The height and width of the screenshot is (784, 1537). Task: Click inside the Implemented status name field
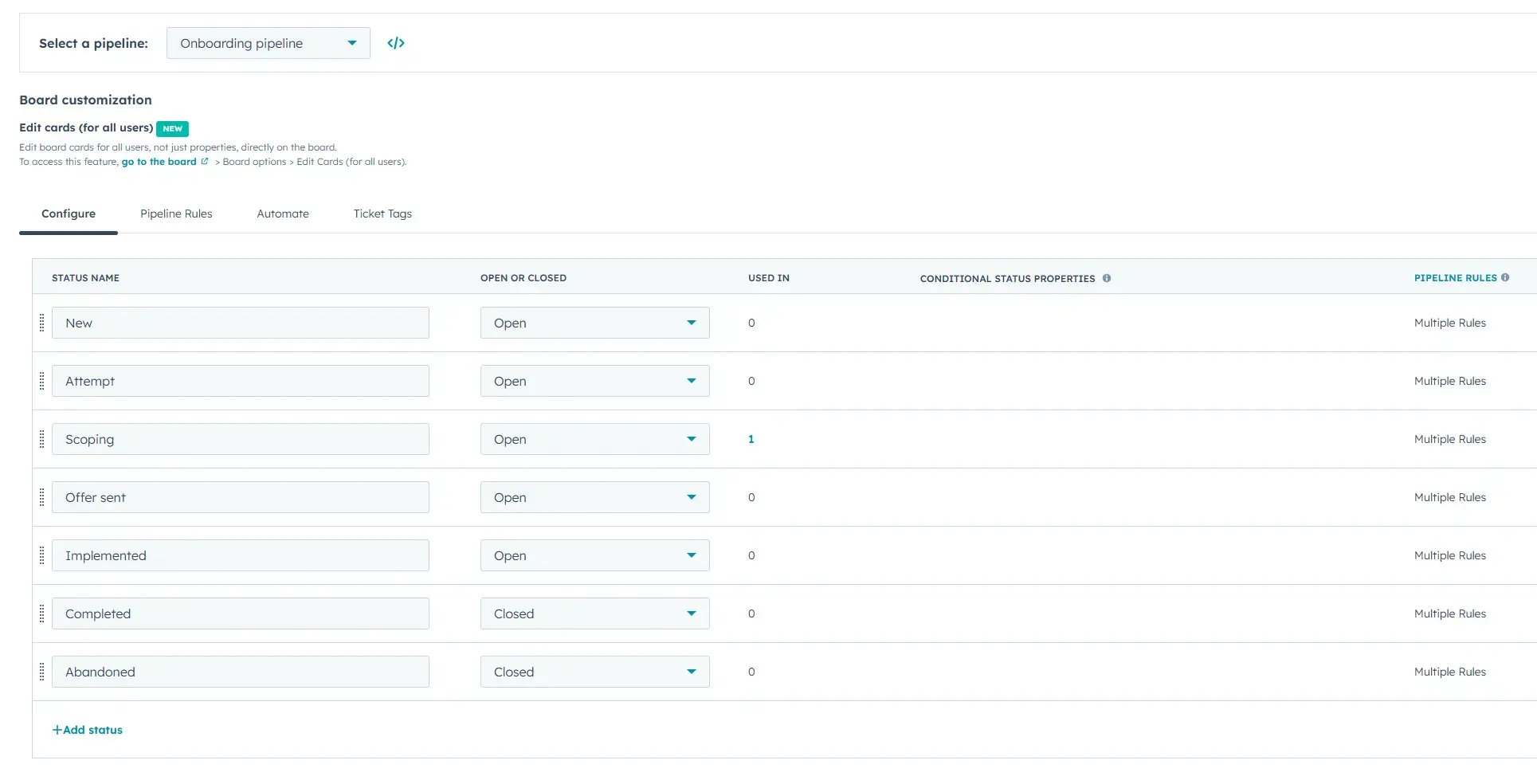239,555
